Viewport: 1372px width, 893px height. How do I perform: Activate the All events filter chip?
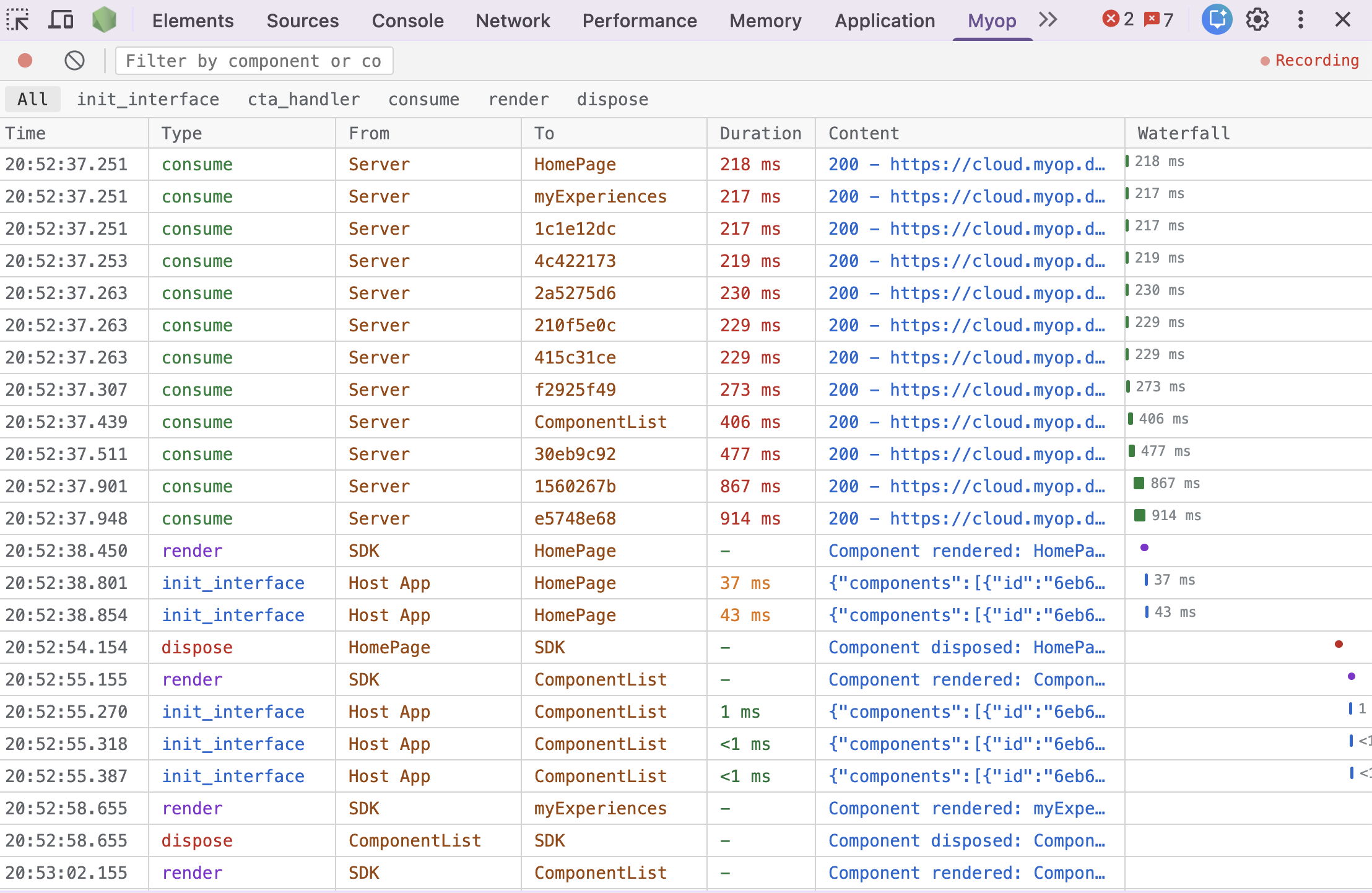tap(32, 99)
